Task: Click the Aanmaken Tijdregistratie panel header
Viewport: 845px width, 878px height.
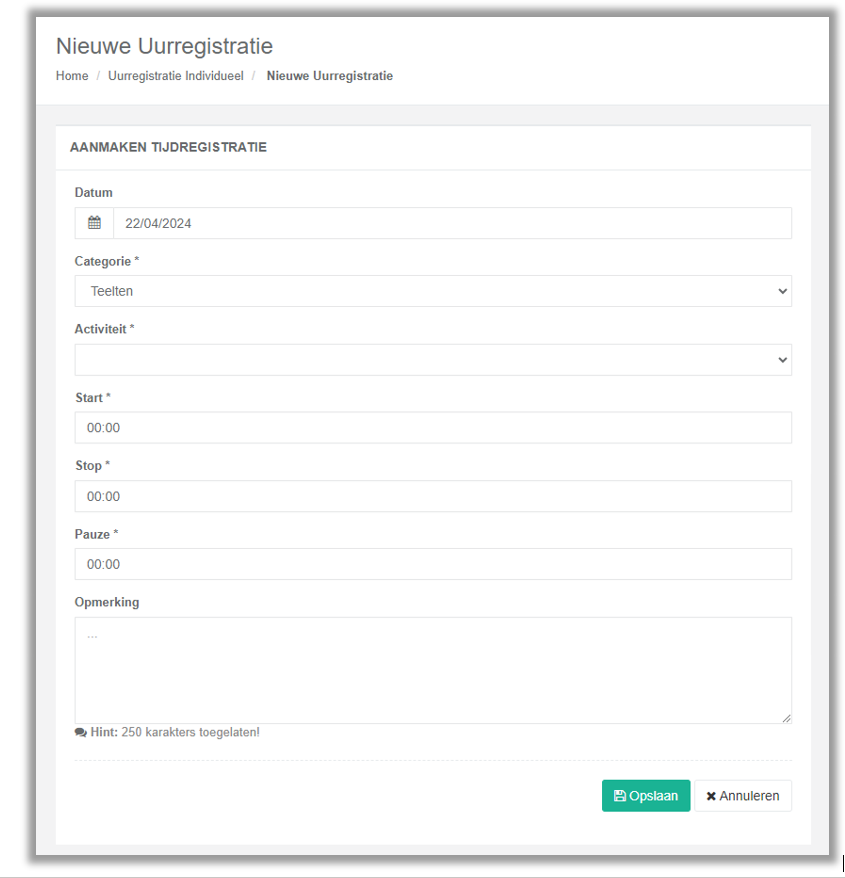Action: coord(433,147)
